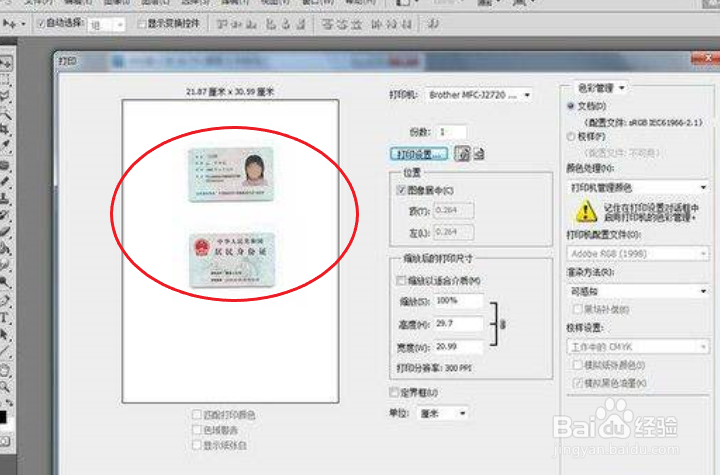Screen dimensions: 720x475
Task: Open the Move tool preset picker arrow
Action: point(23,24)
